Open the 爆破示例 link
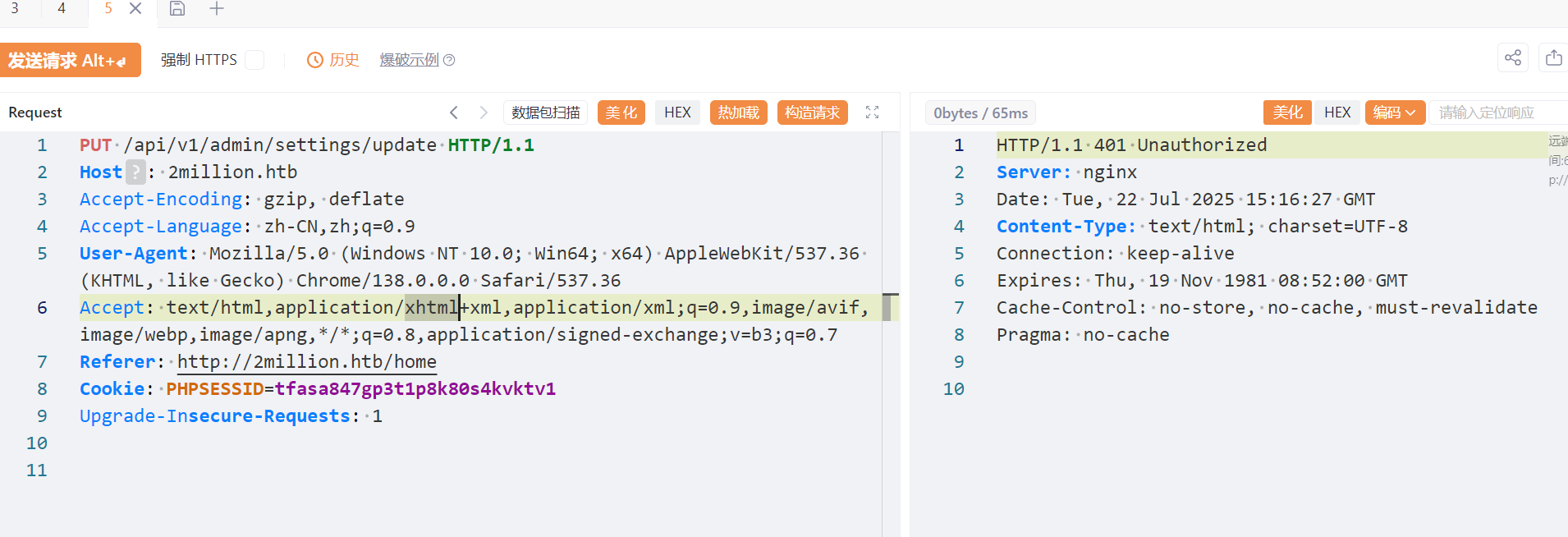 pos(409,60)
